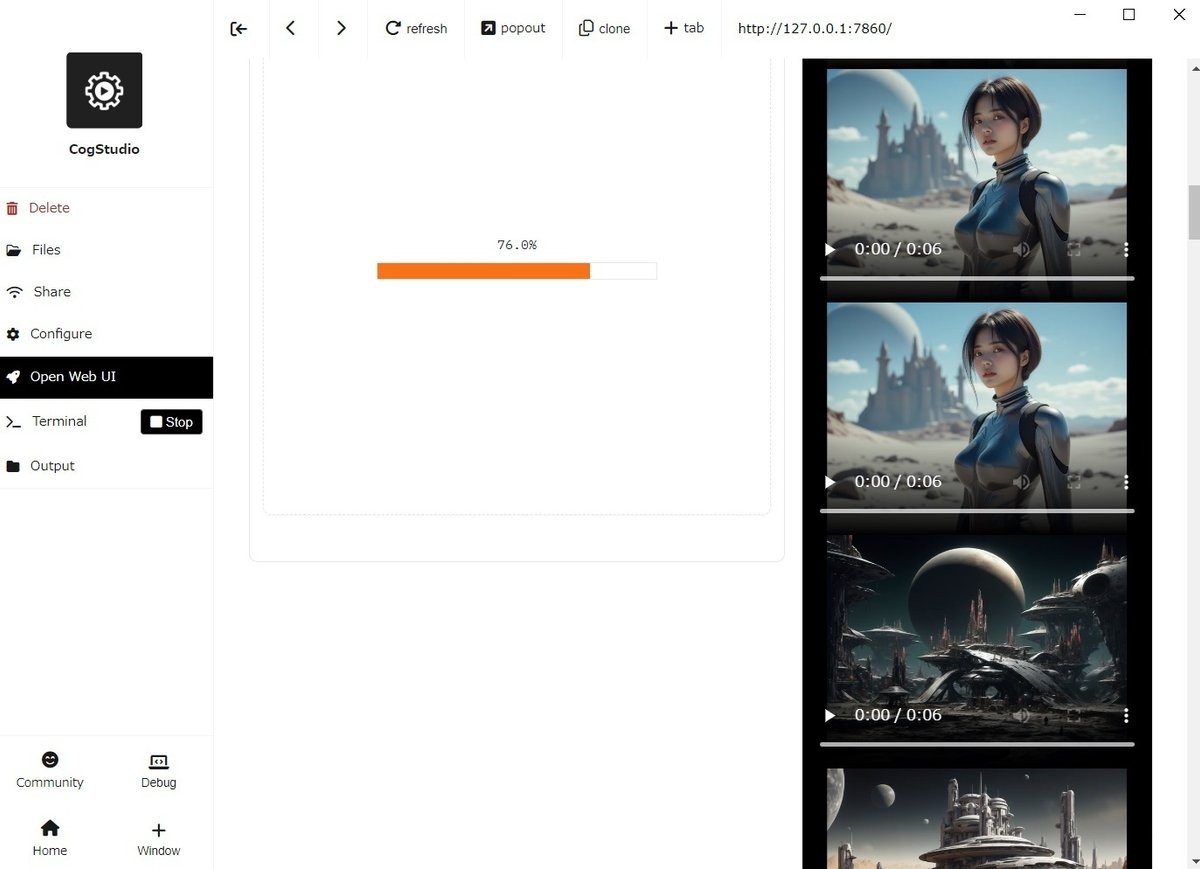Click the URL address field

coord(814,28)
